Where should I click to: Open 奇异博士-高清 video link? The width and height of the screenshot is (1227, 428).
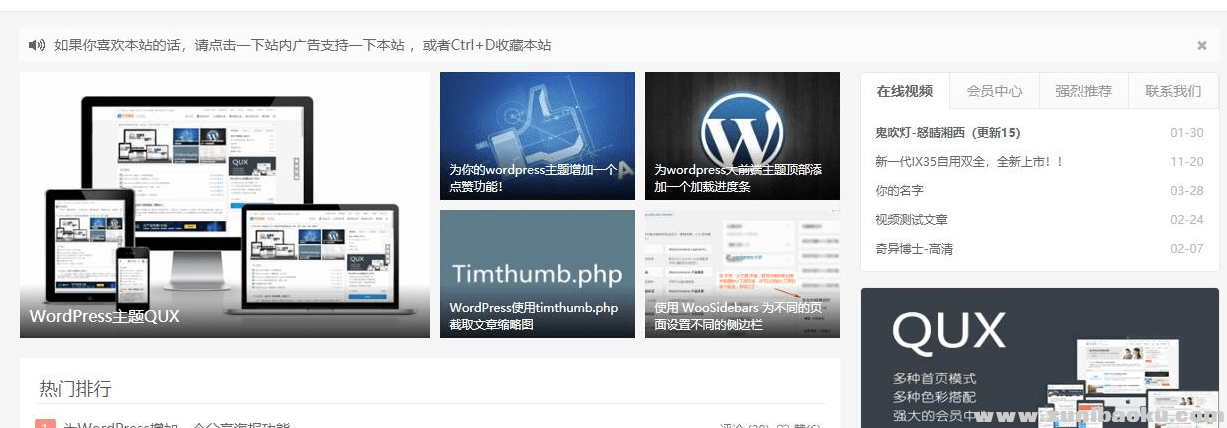click(915, 249)
